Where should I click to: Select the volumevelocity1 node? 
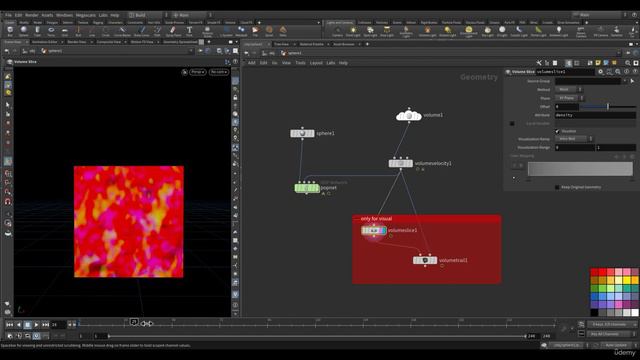click(400, 163)
